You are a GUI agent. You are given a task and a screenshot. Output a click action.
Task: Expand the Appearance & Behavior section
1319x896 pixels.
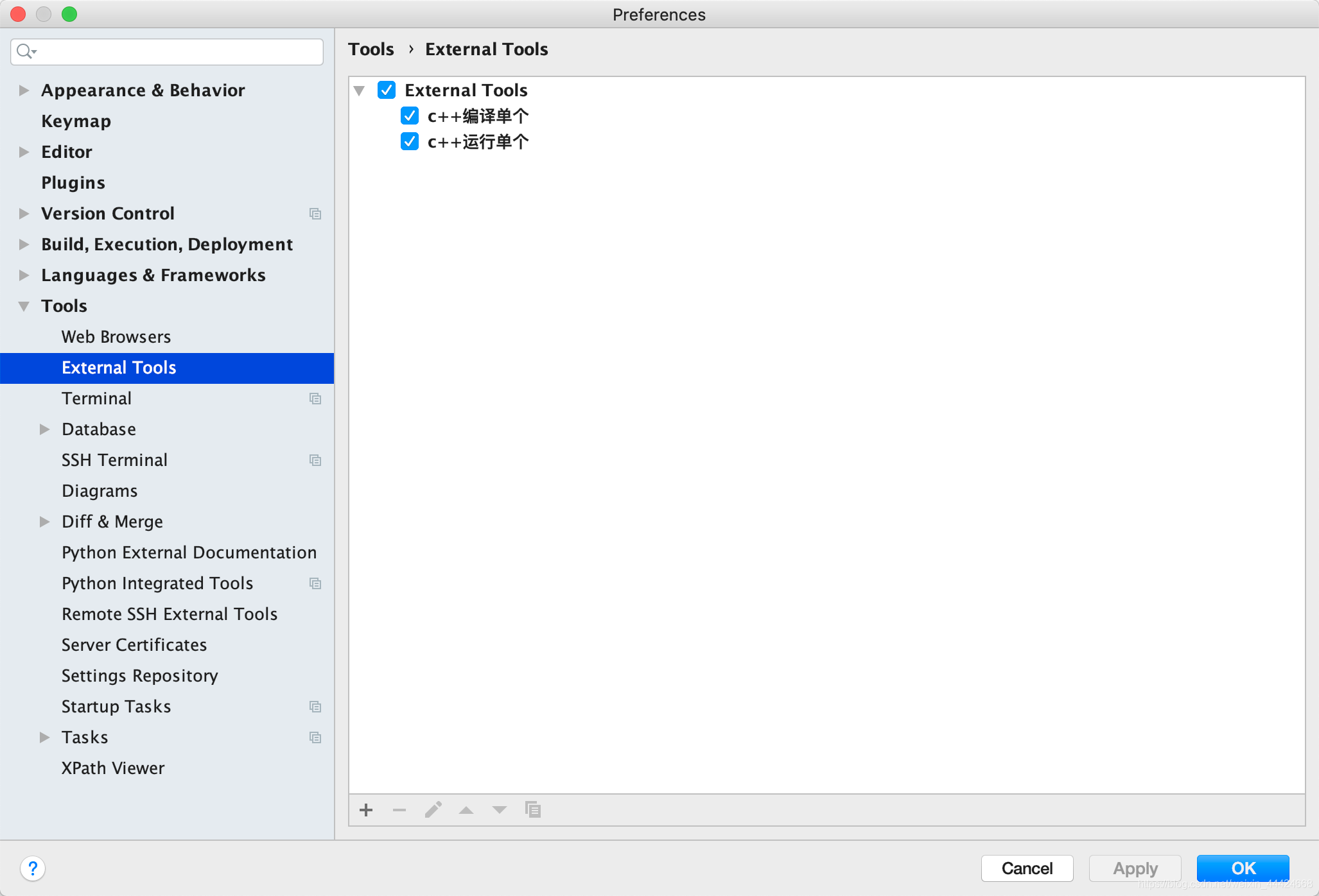coord(24,90)
